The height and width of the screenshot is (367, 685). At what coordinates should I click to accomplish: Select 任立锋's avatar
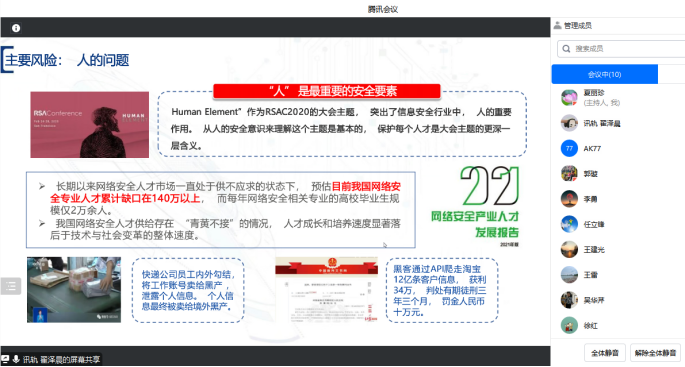tap(569, 224)
